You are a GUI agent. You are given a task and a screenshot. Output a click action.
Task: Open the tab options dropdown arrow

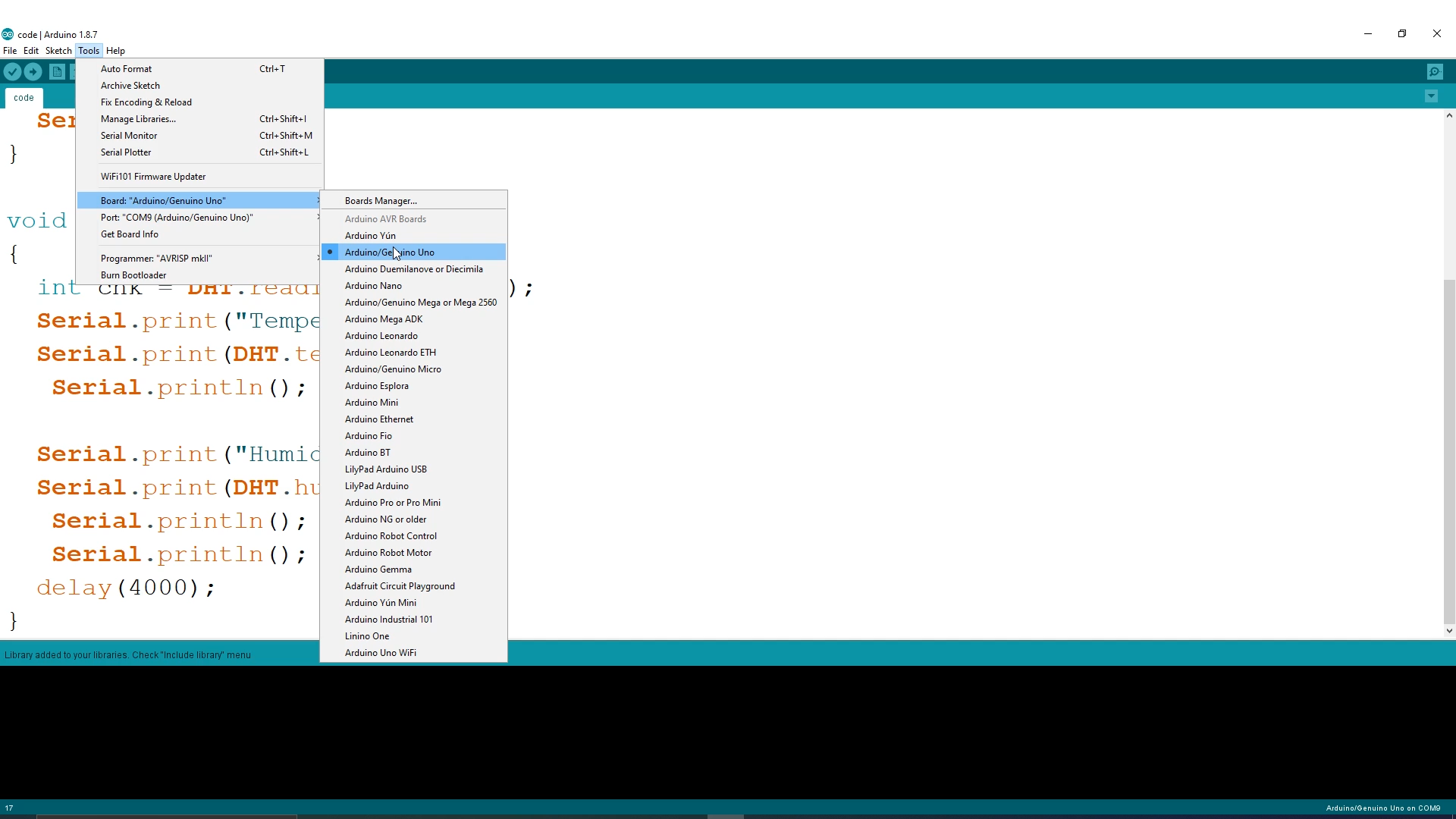(1431, 96)
